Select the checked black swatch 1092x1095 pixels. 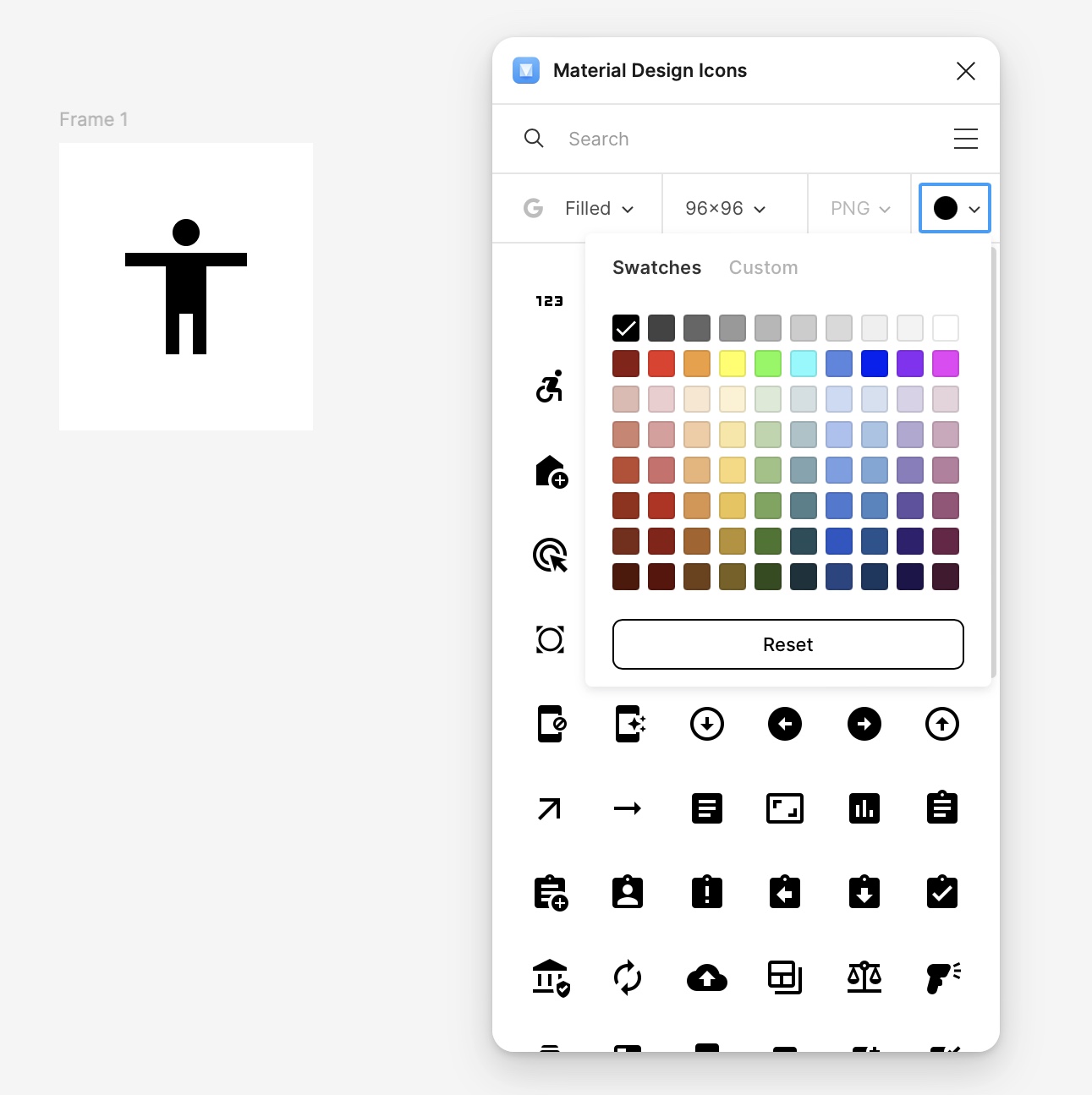626,328
